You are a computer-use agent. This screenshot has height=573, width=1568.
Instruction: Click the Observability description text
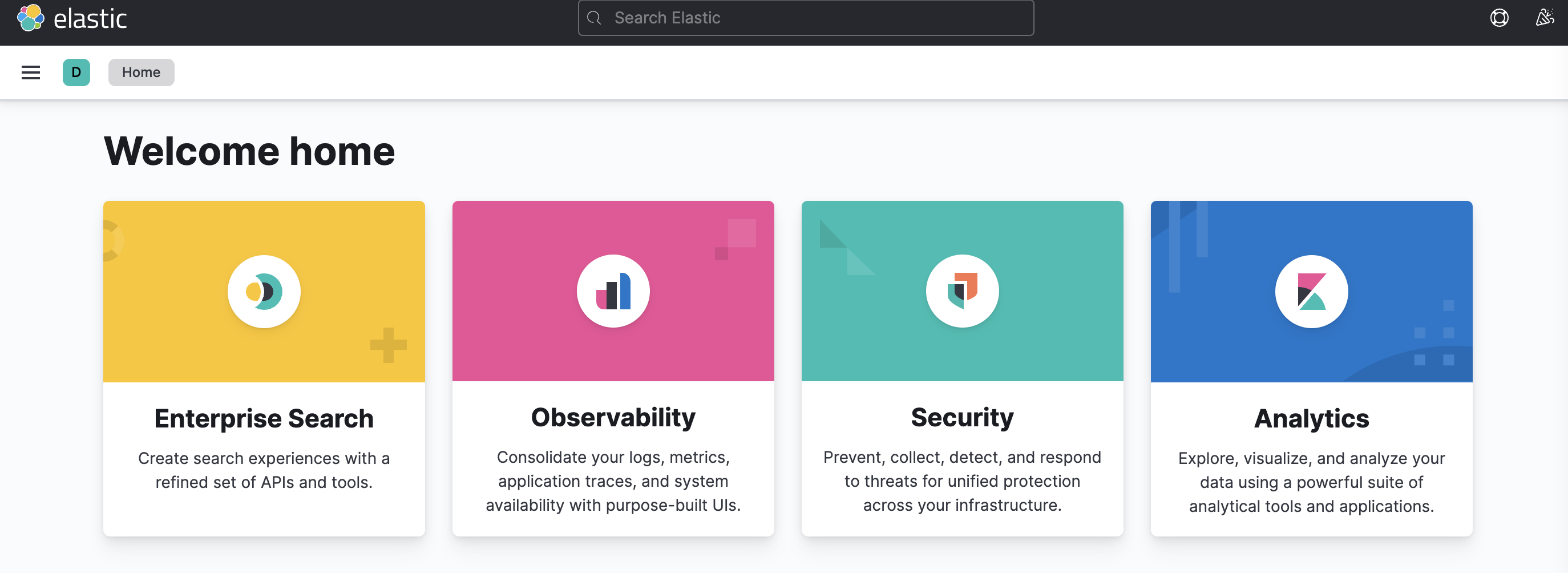pyautogui.click(x=613, y=481)
